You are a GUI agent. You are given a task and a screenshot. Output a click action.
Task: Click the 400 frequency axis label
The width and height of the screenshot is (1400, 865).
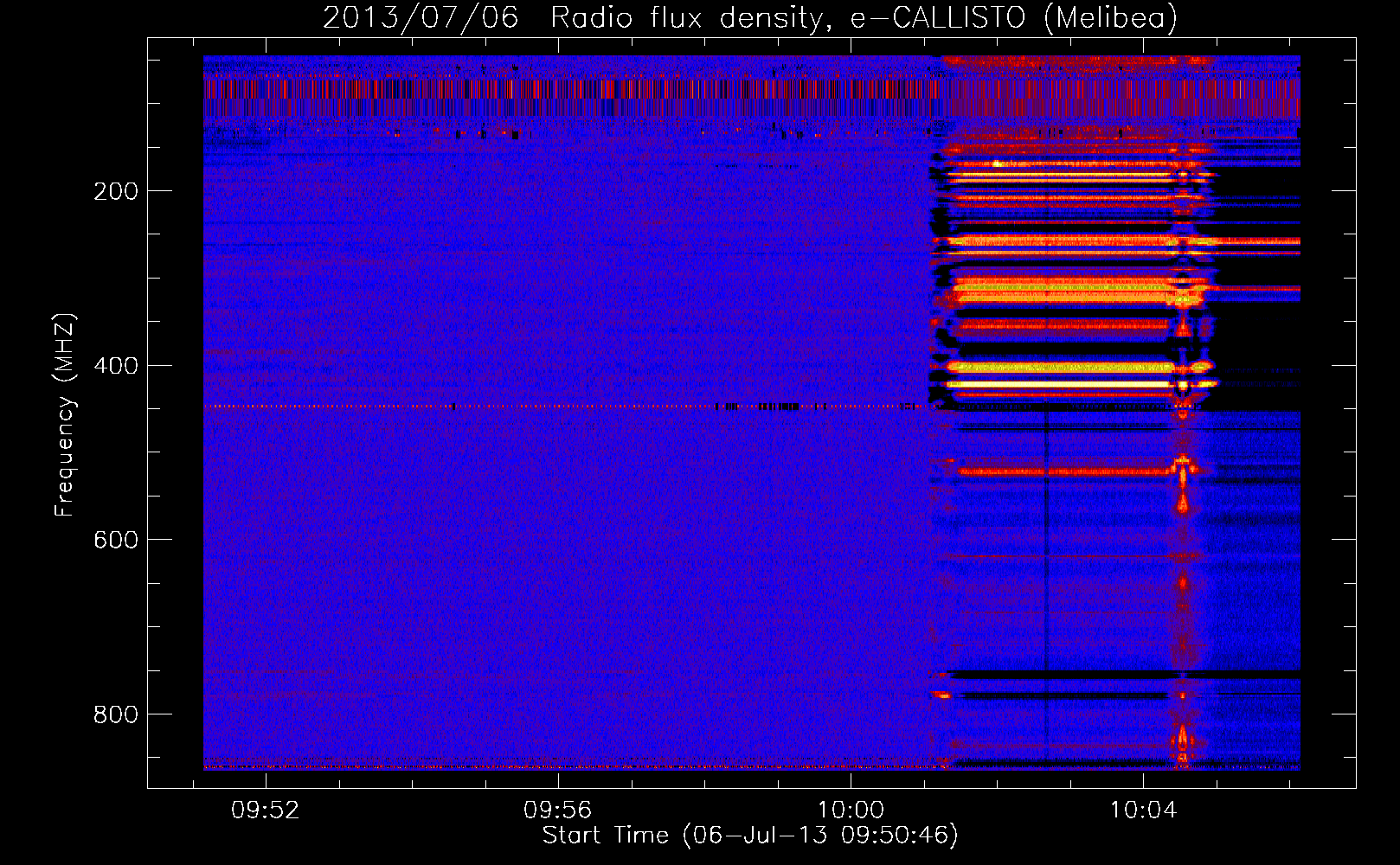(116, 366)
